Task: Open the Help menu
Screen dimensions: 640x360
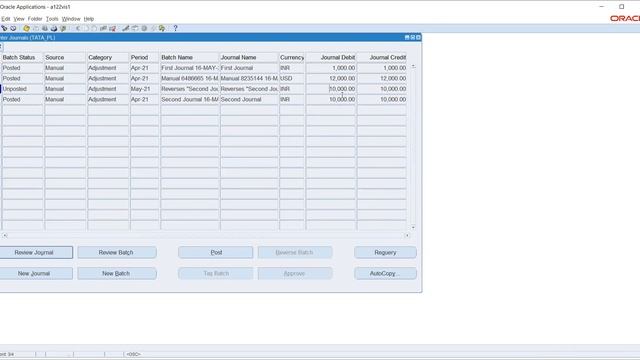Action: pyautogui.click(x=89, y=19)
